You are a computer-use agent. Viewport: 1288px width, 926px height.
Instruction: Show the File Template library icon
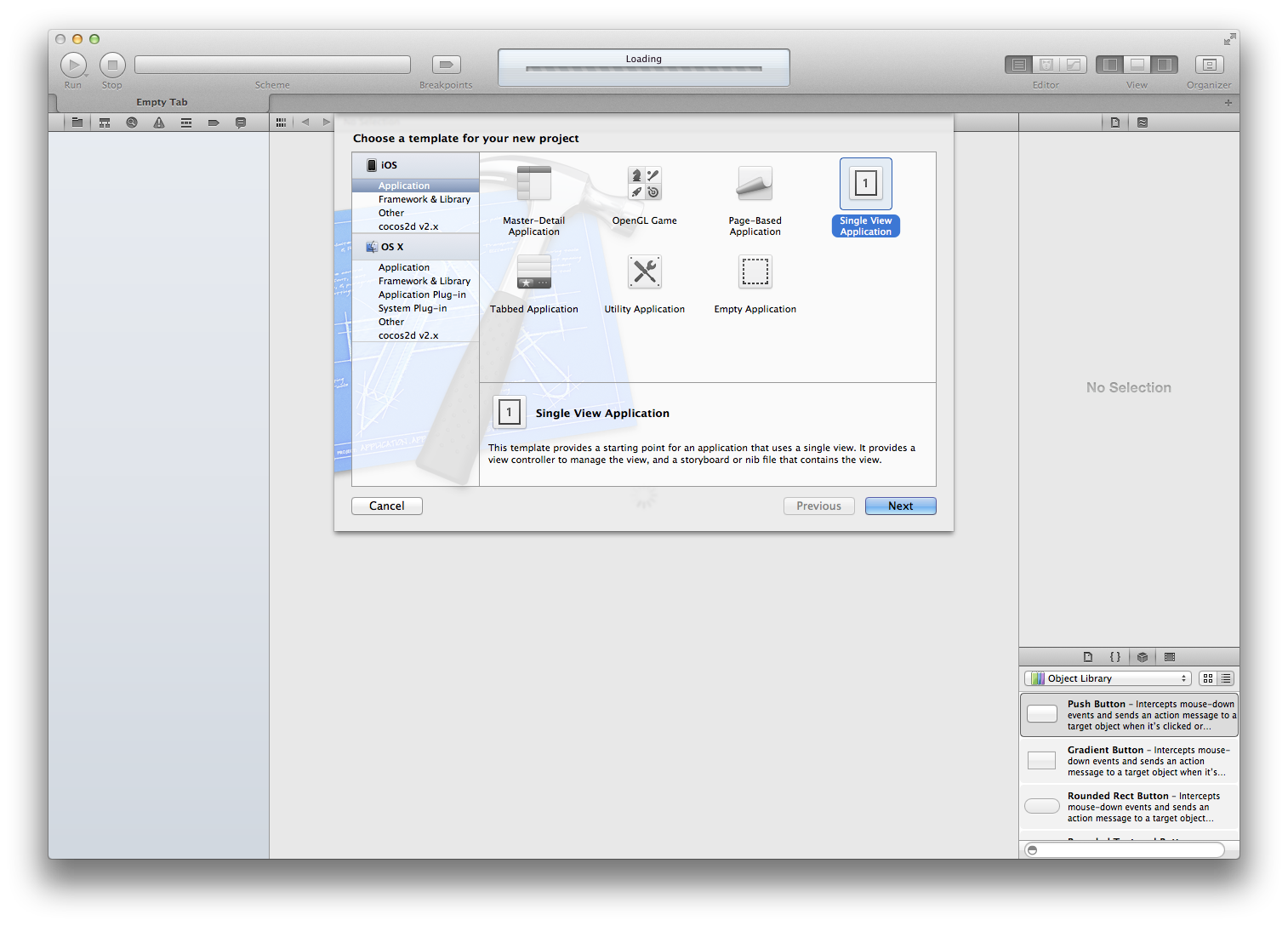1088,657
